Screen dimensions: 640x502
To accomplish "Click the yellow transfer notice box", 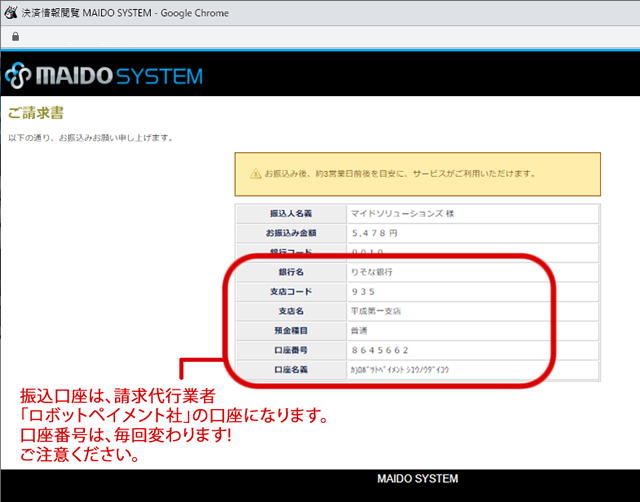I will 418,174.
